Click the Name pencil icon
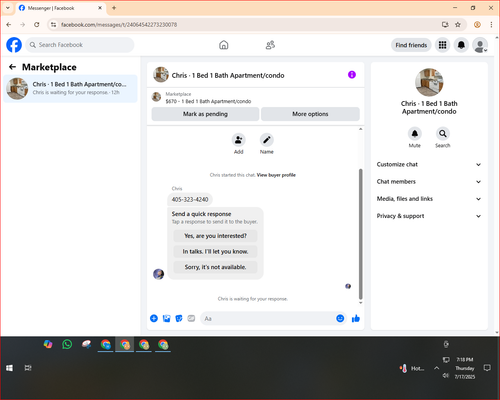This screenshot has height=400, width=500. click(267, 140)
